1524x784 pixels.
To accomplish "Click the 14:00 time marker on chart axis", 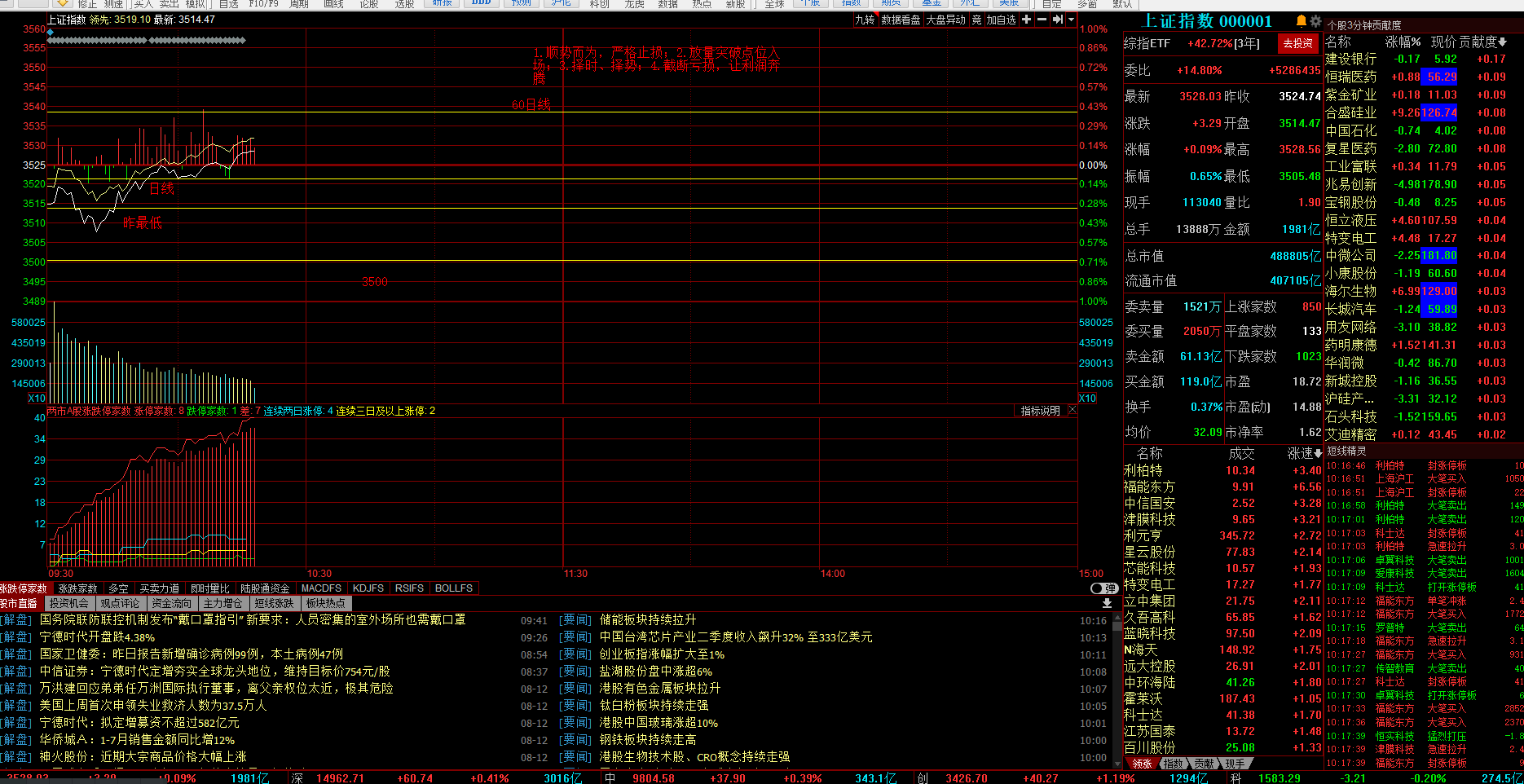I will tap(832, 574).
